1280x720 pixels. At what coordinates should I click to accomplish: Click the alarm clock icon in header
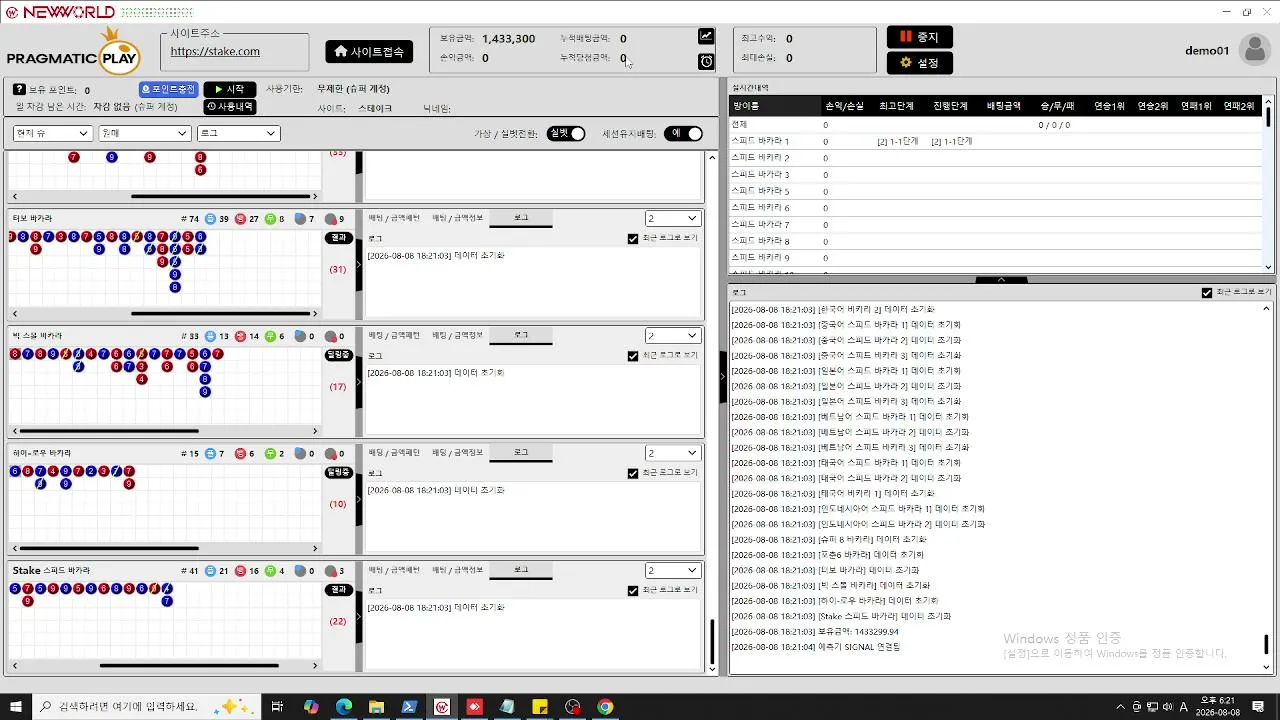pos(706,62)
